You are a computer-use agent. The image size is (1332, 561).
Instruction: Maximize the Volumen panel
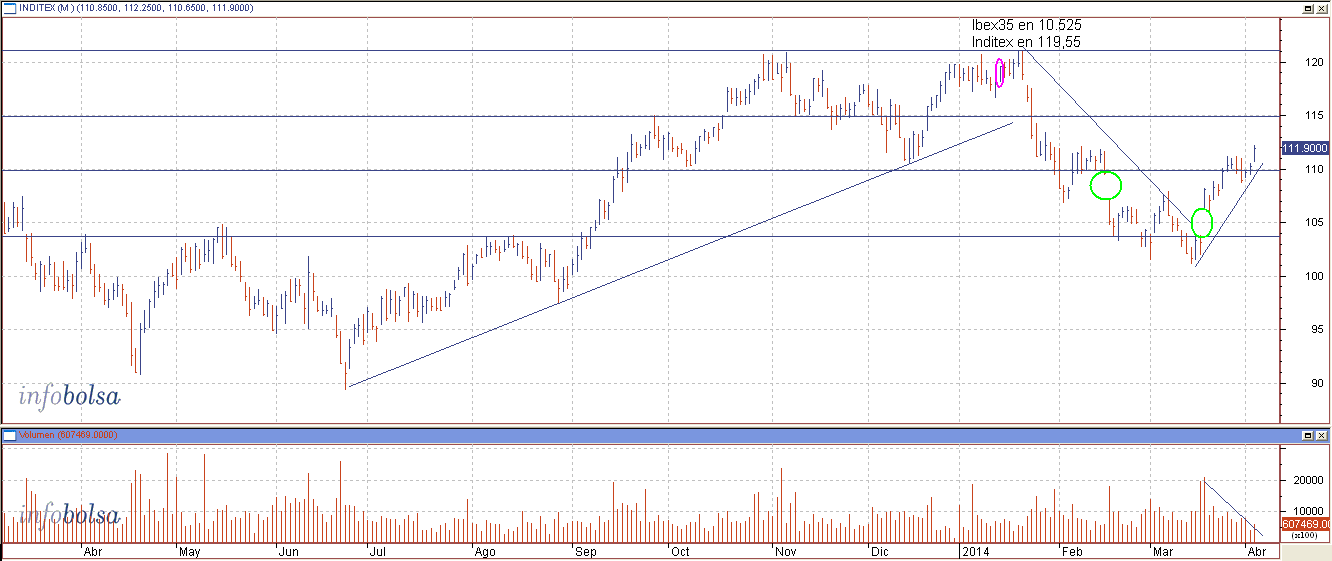(x=1307, y=436)
